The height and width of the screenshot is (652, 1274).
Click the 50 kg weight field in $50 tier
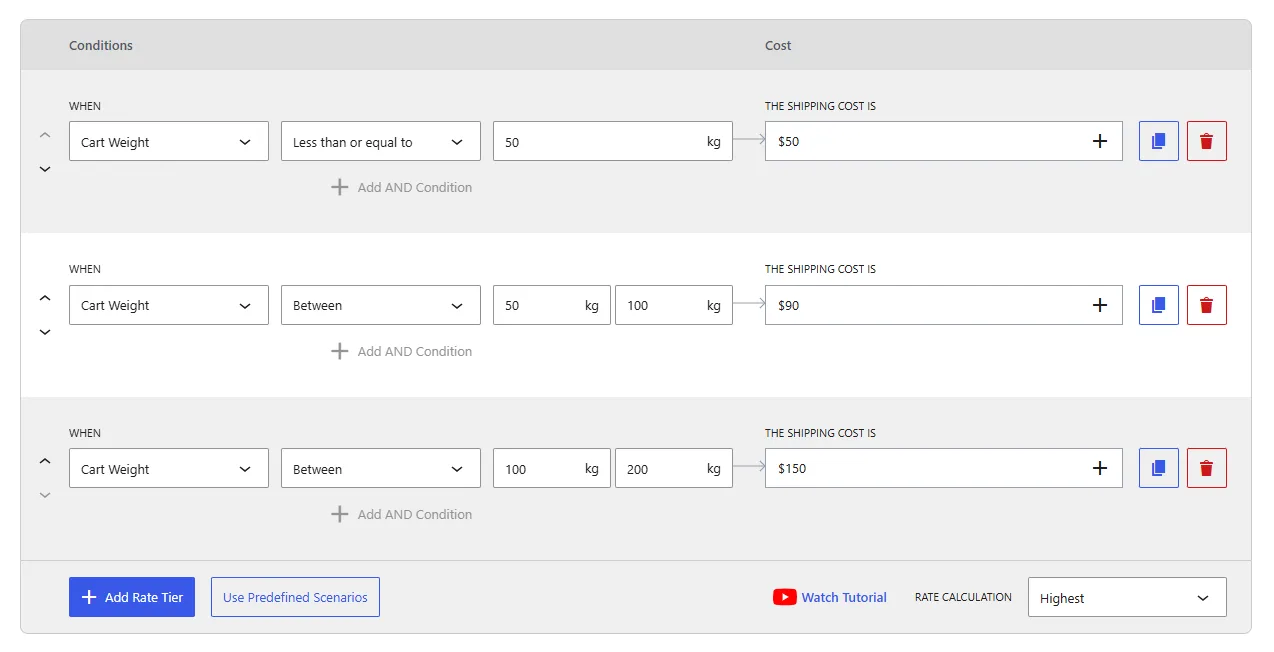pyautogui.click(x=613, y=141)
